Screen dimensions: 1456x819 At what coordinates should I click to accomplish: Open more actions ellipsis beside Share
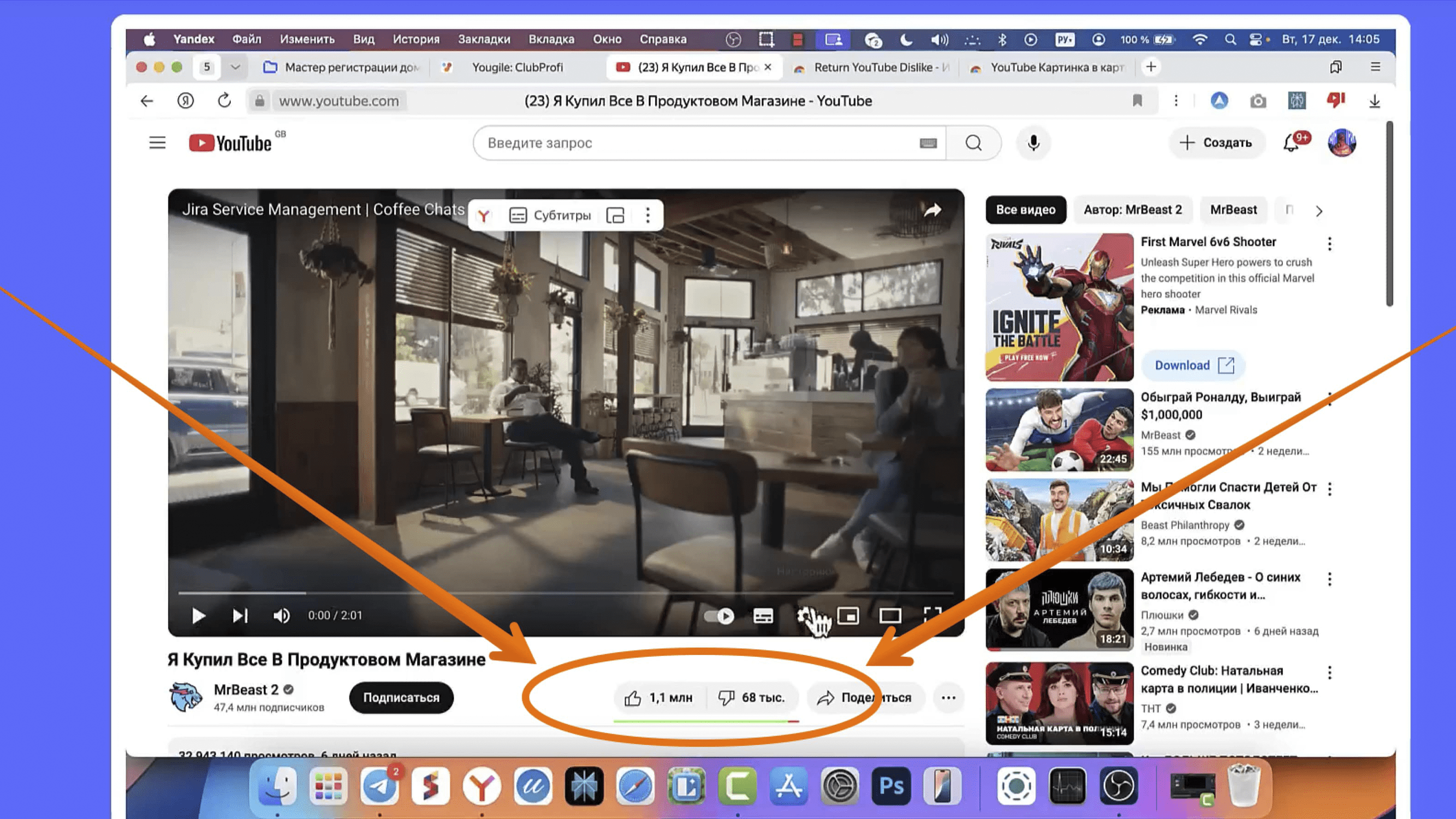(948, 697)
